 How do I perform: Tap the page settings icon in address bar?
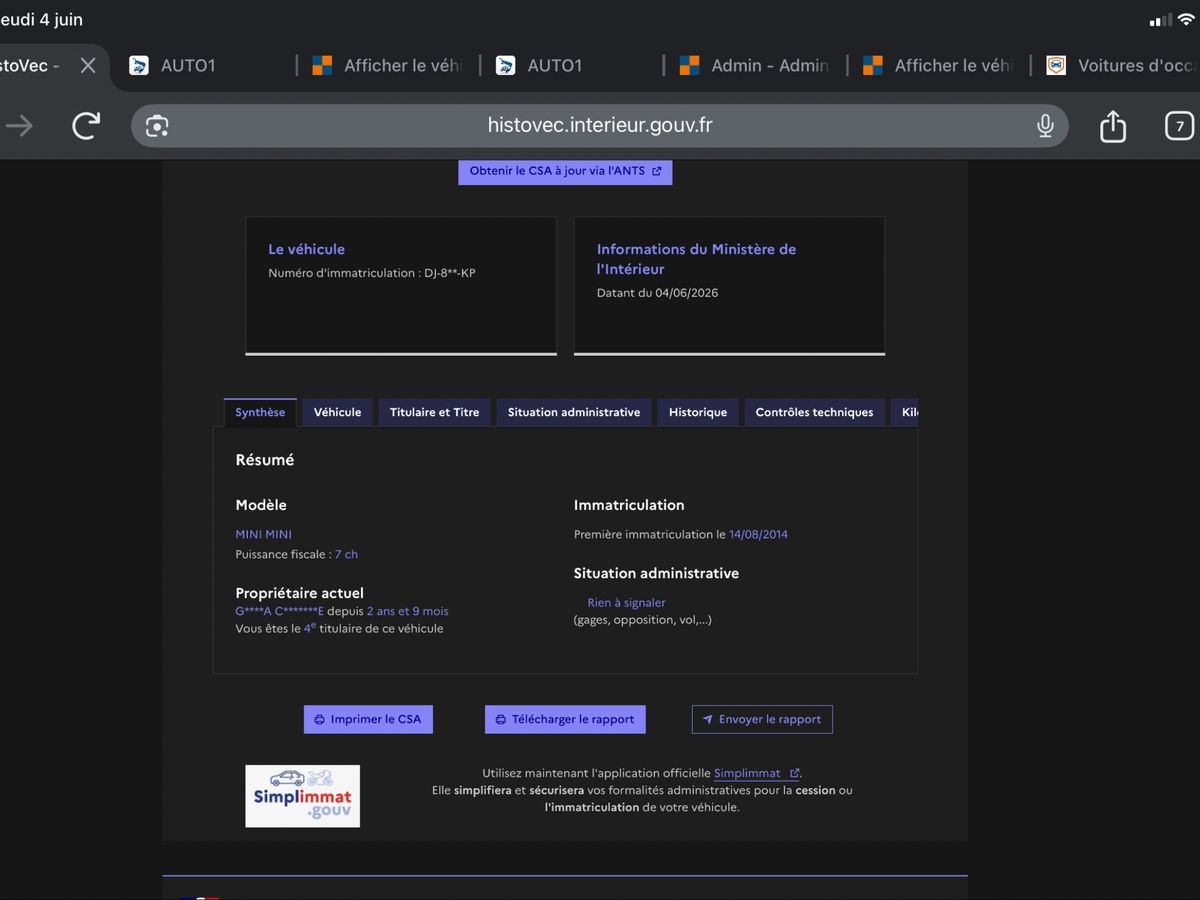click(157, 126)
